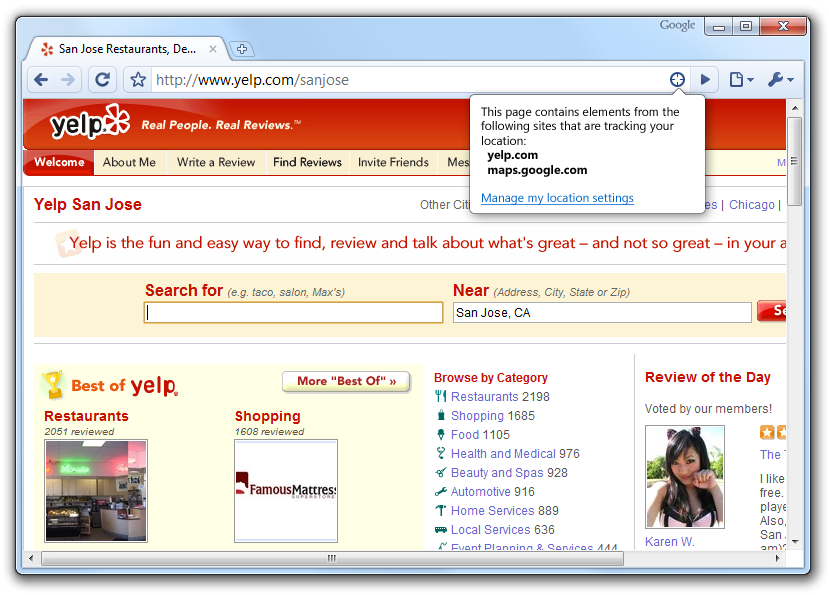Reload the page with the refresh icon
The height and width of the screenshot is (595, 829).
102,80
